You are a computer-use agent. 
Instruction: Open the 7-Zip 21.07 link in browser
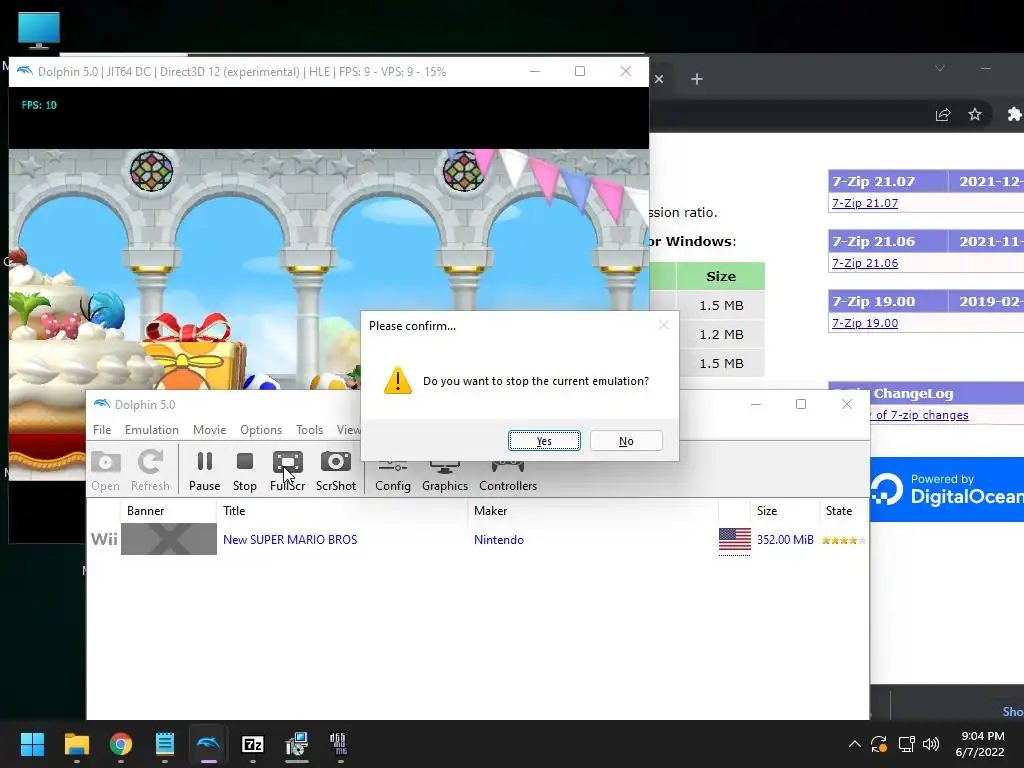865,203
